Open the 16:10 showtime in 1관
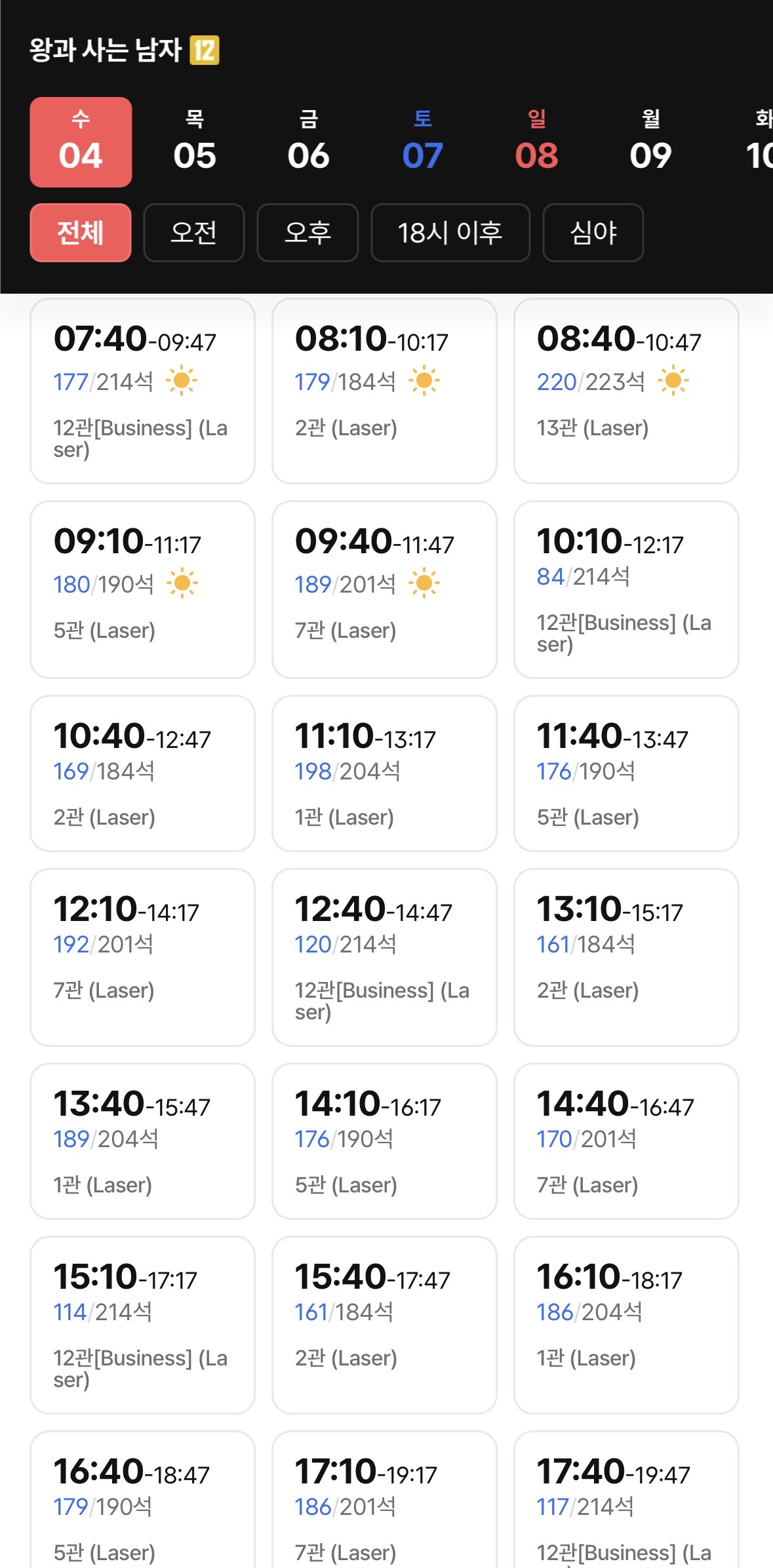This screenshot has width=773, height=1568. (x=626, y=1325)
